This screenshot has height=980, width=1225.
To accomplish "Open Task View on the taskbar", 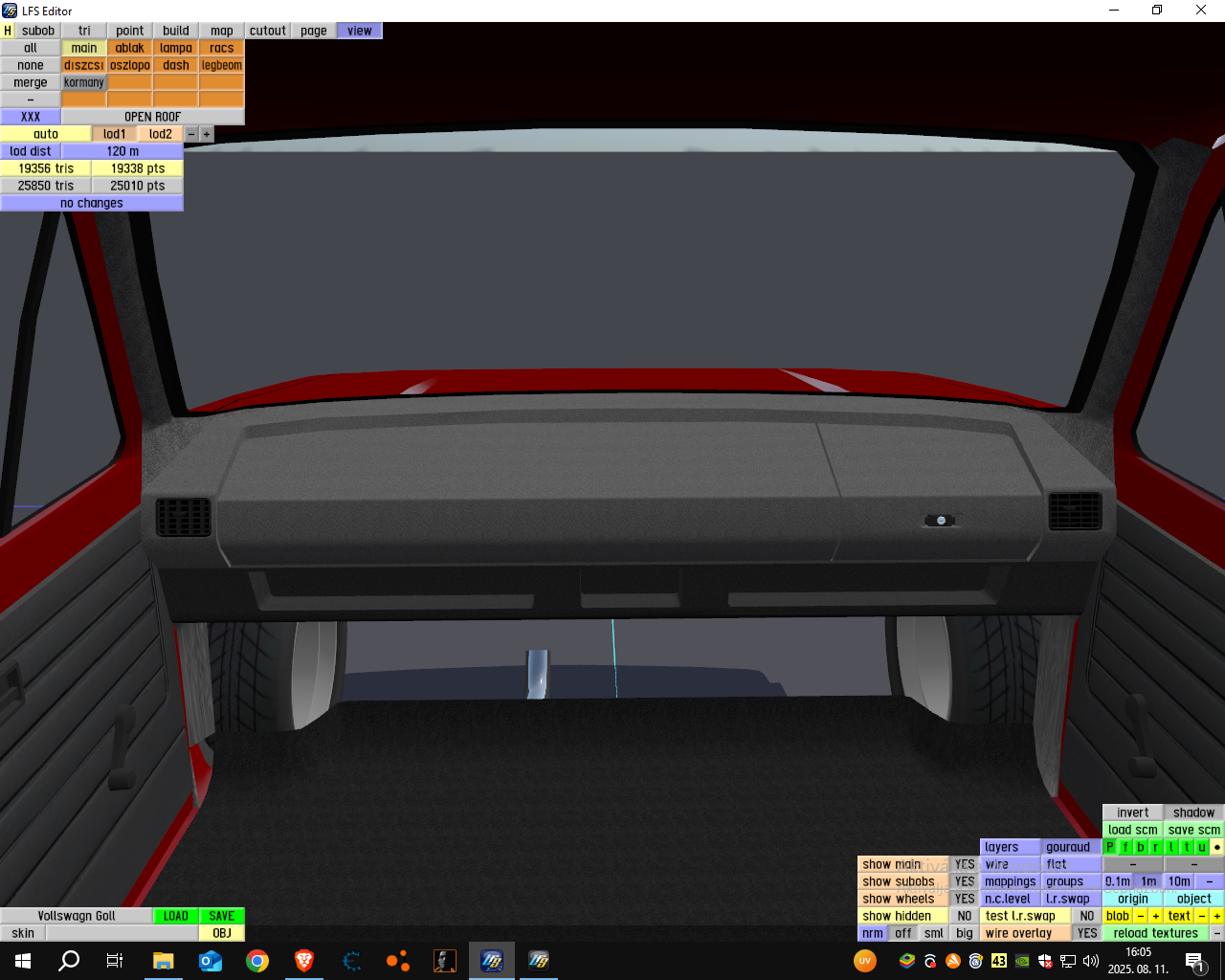I will click(115, 961).
